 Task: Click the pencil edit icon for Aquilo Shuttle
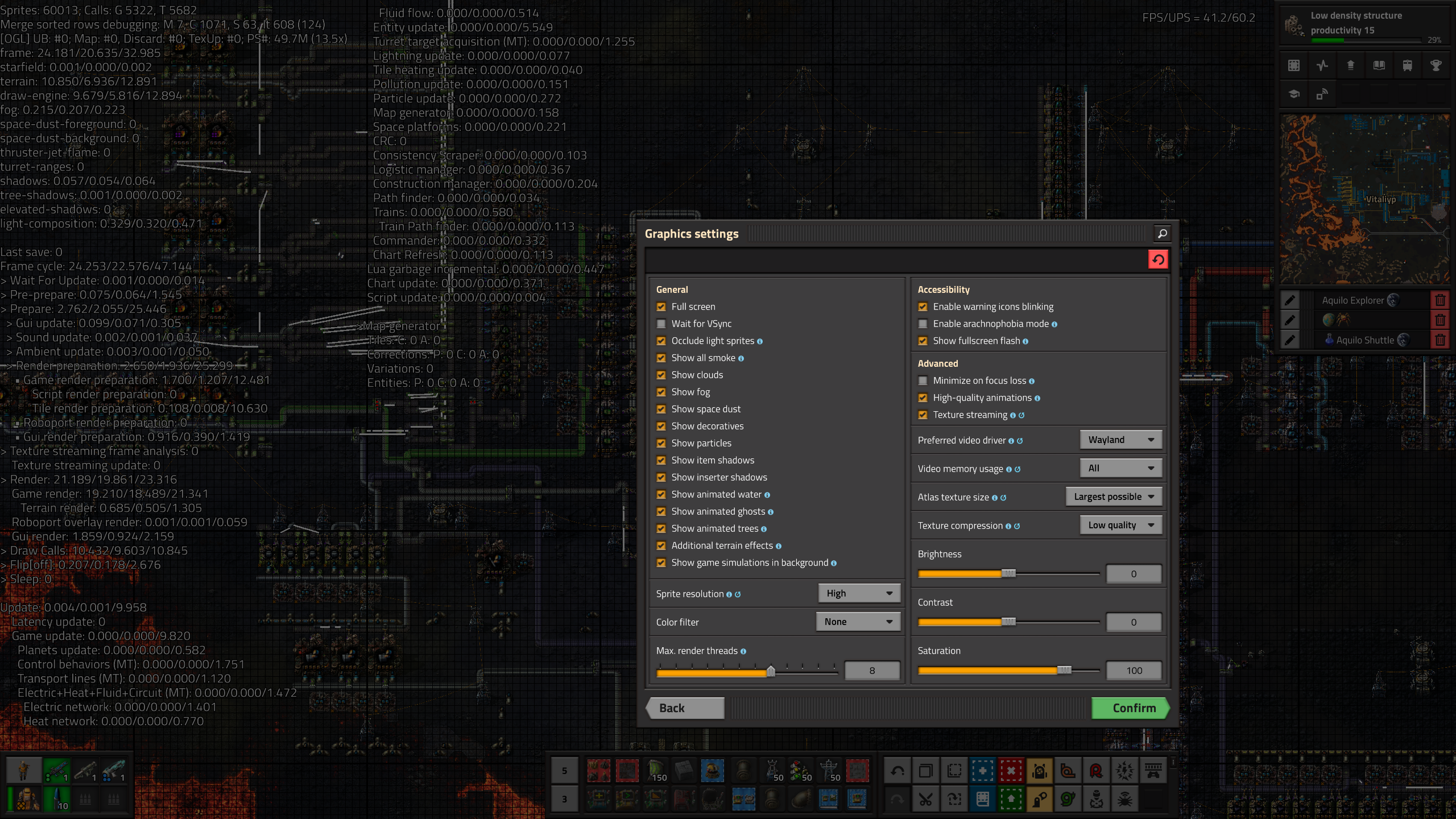(1290, 340)
